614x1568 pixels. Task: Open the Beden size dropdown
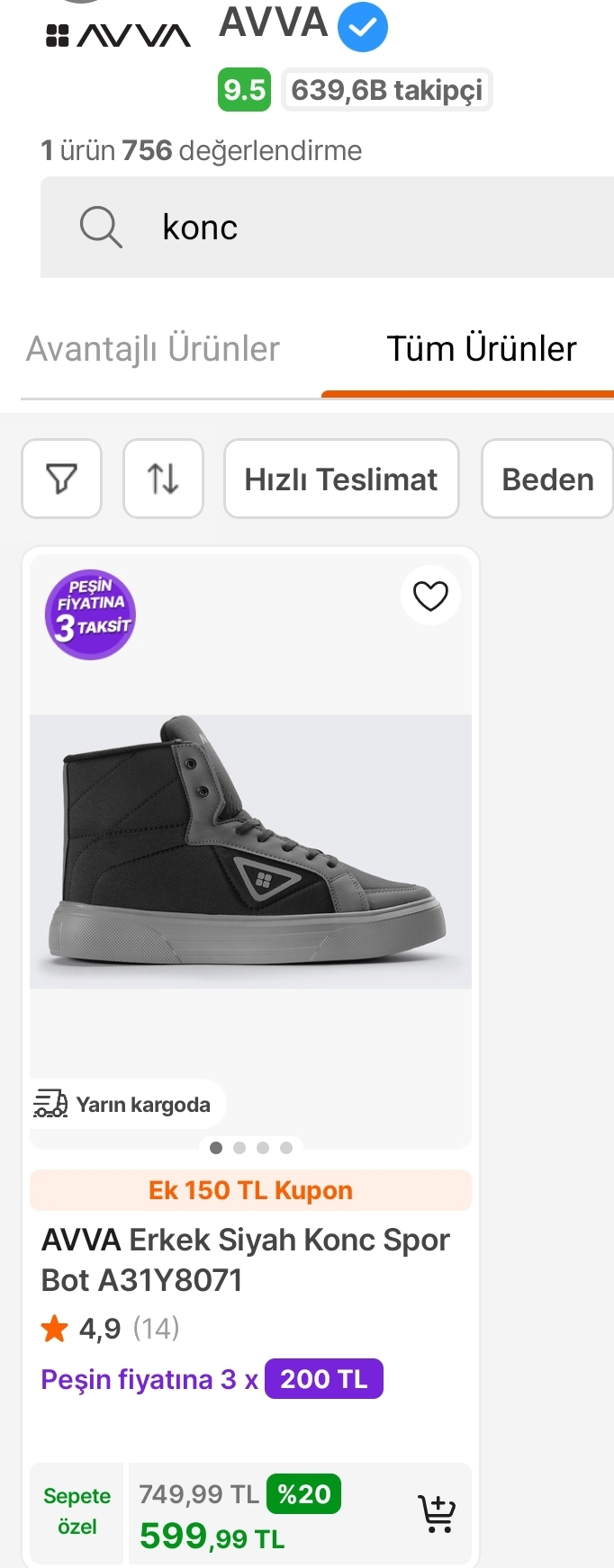pos(547,479)
